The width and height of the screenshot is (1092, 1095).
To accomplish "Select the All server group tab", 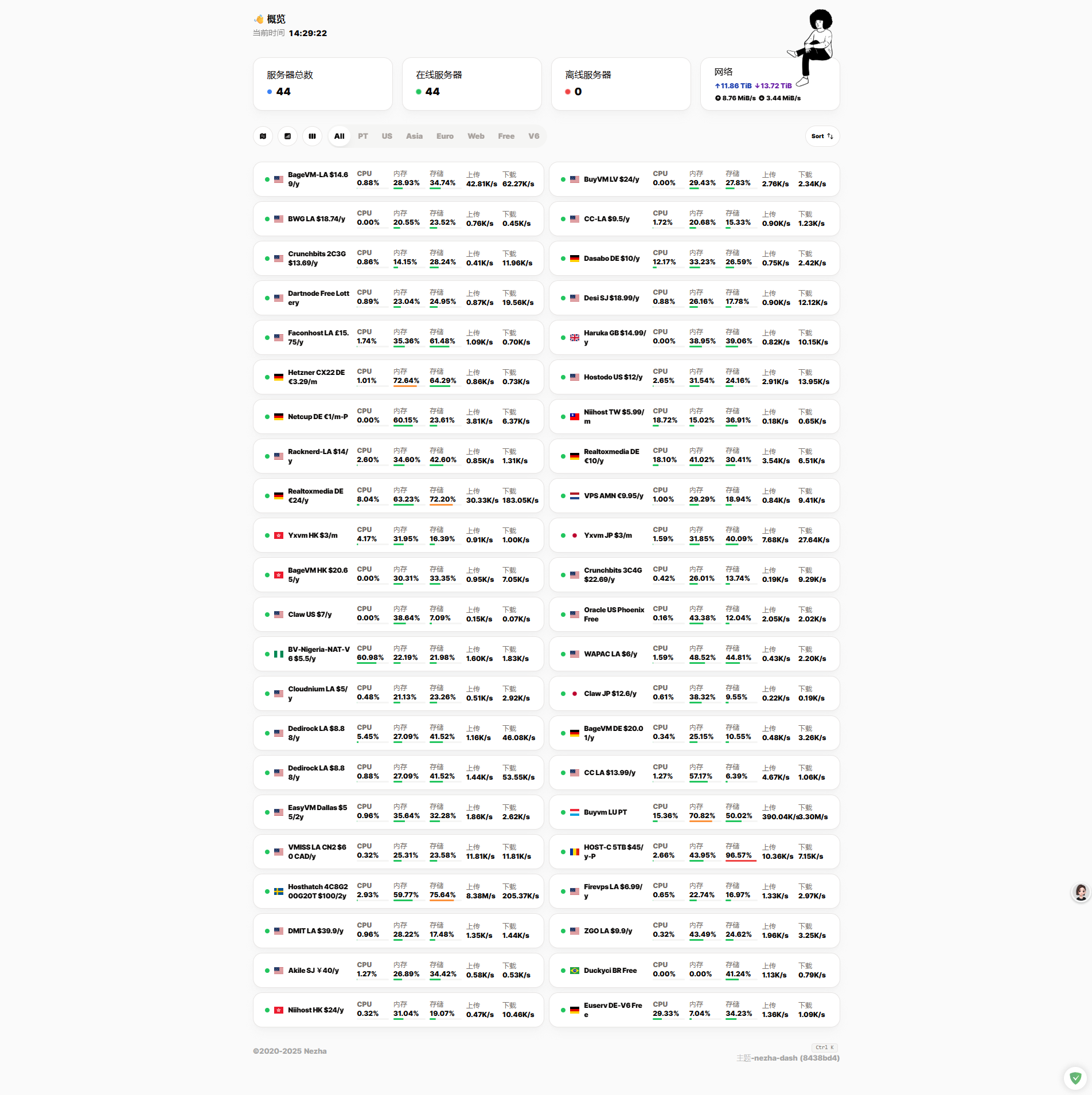I will [x=340, y=136].
